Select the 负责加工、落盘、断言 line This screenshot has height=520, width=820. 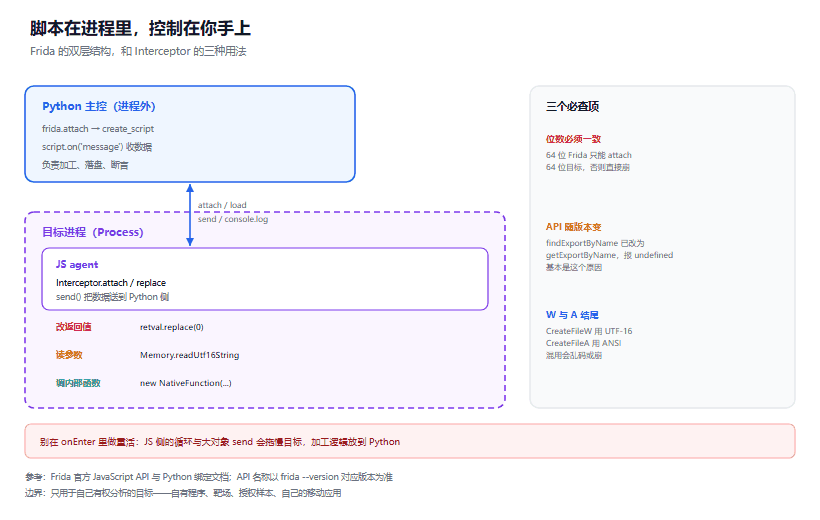coord(85,165)
